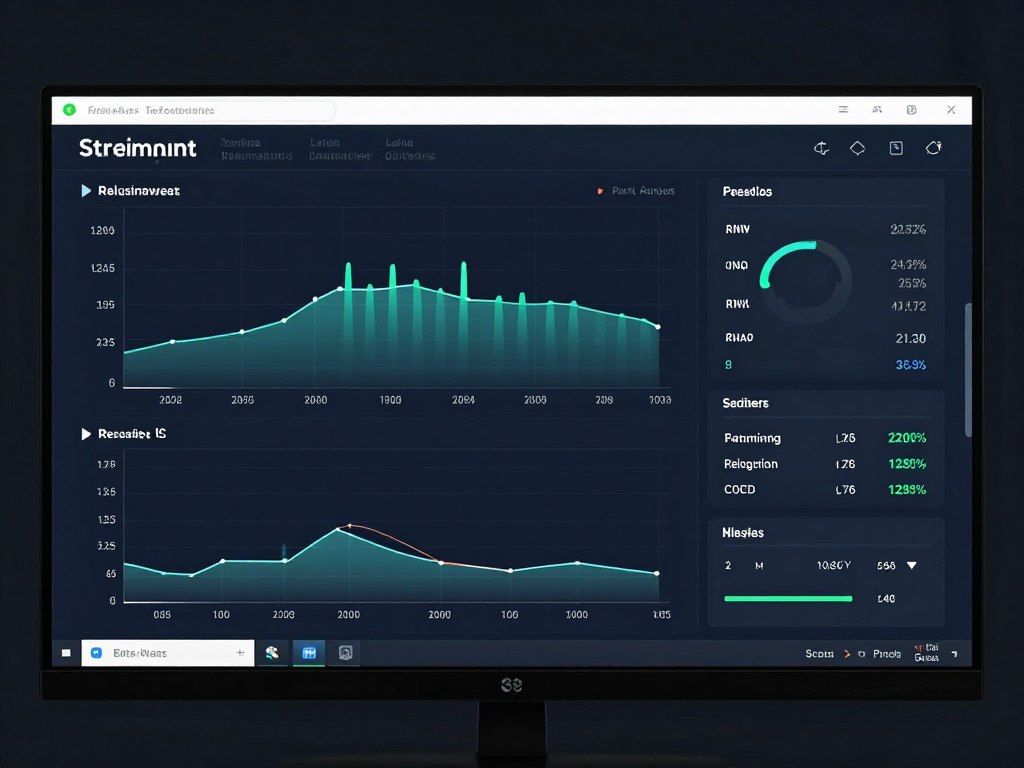Click the RNAO label in the Peesdios panel
This screenshot has height=768, width=1024.
pyautogui.click(x=739, y=338)
